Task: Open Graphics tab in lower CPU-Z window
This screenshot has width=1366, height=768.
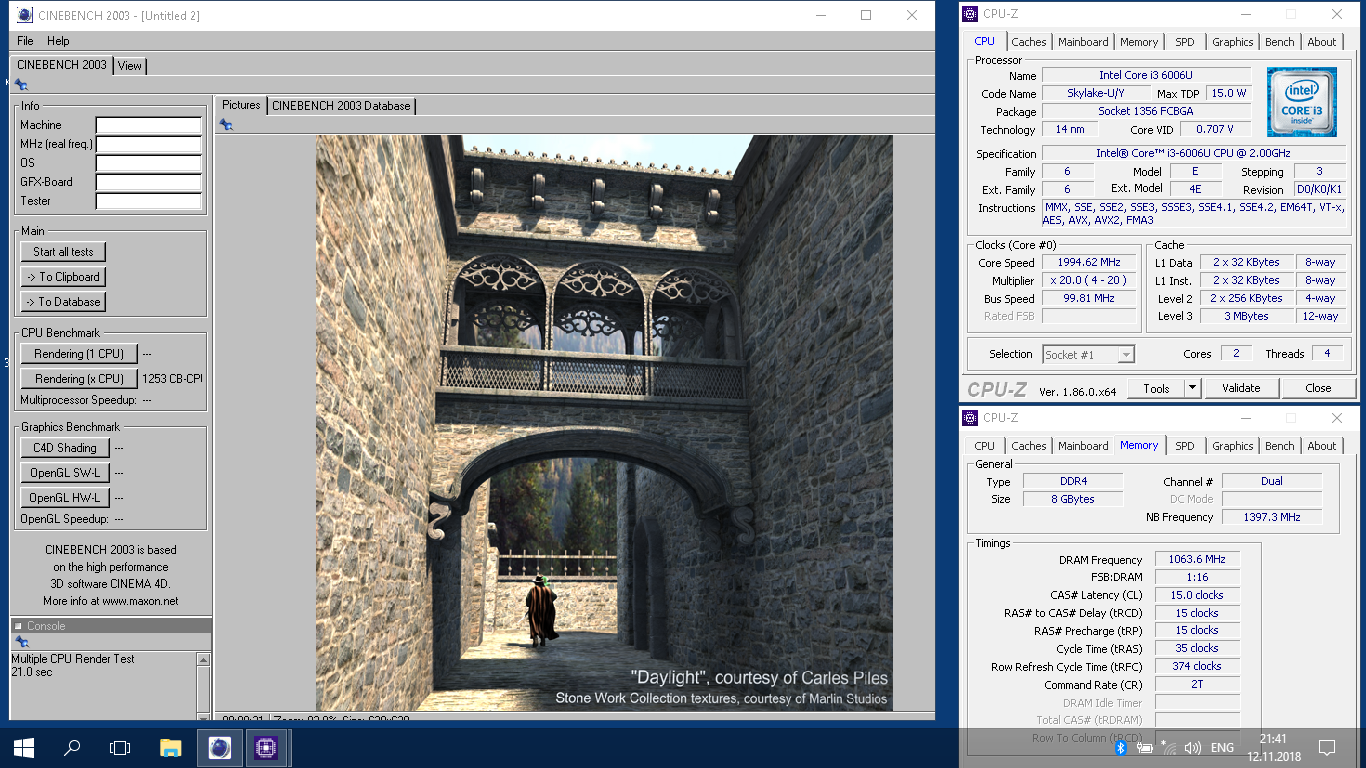Action: pyautogui.click(x=1232, y=446)
